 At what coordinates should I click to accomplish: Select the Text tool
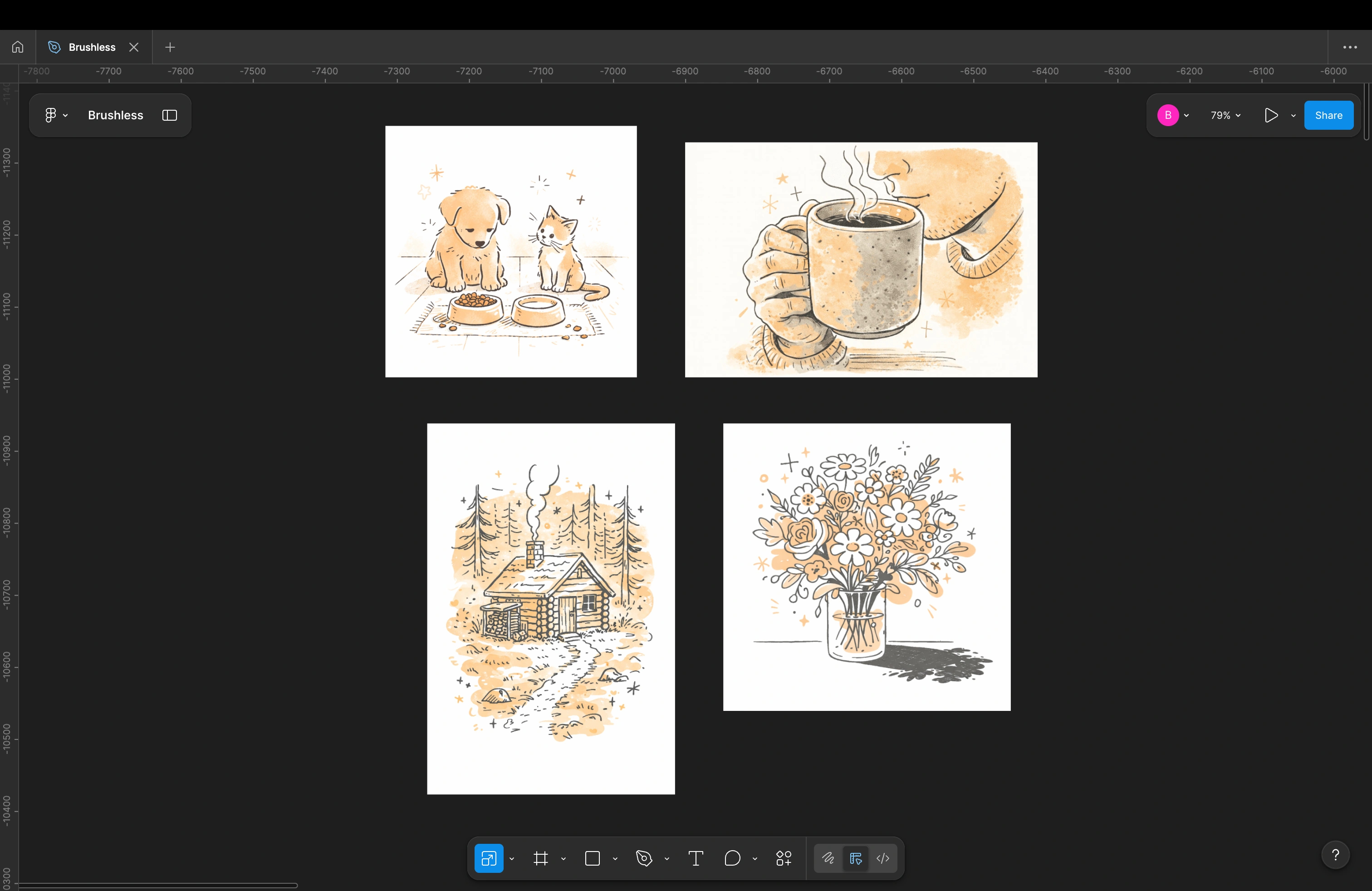click(696, 859)
